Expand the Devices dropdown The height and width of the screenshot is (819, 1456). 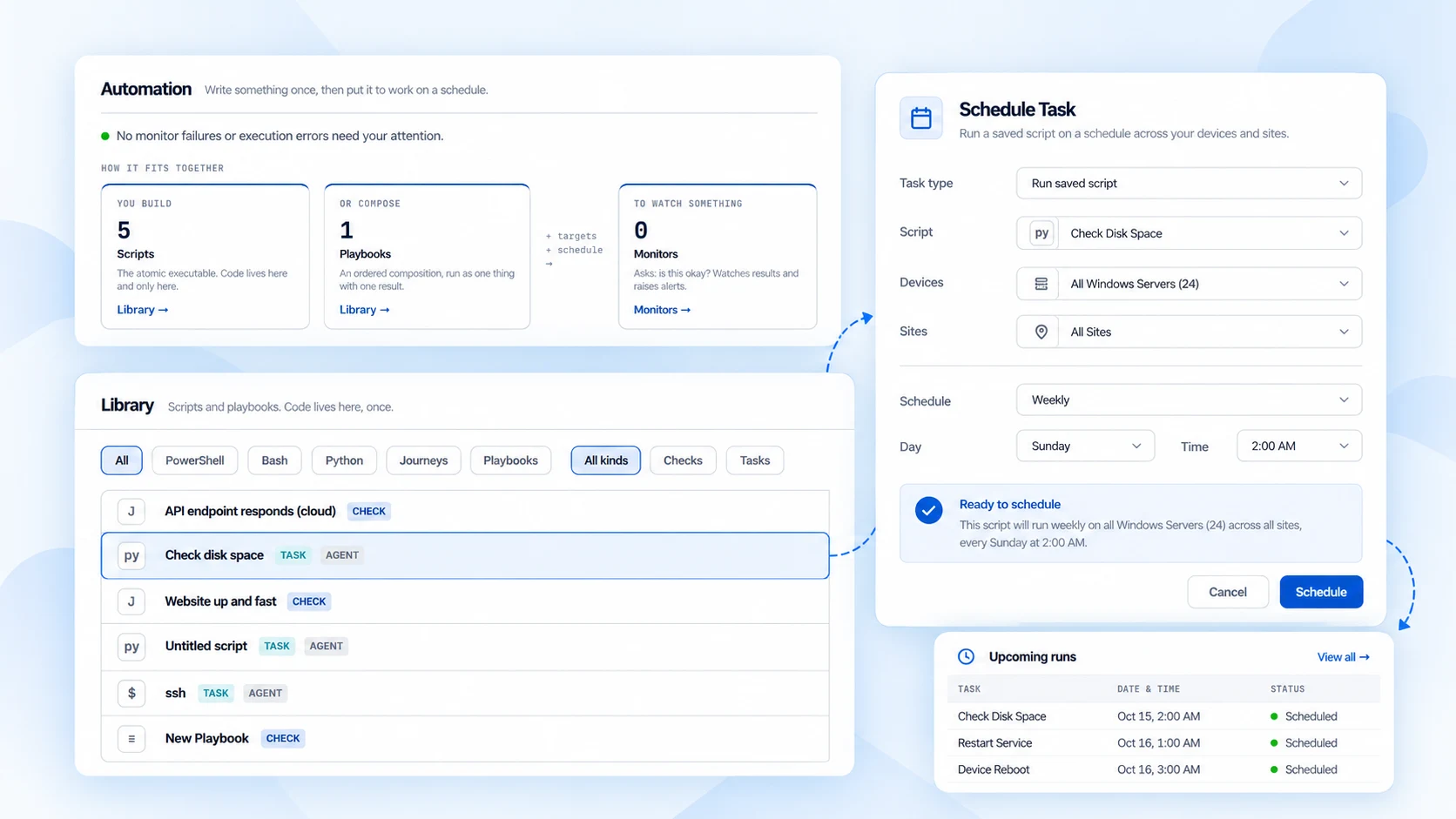(1189, 284)
